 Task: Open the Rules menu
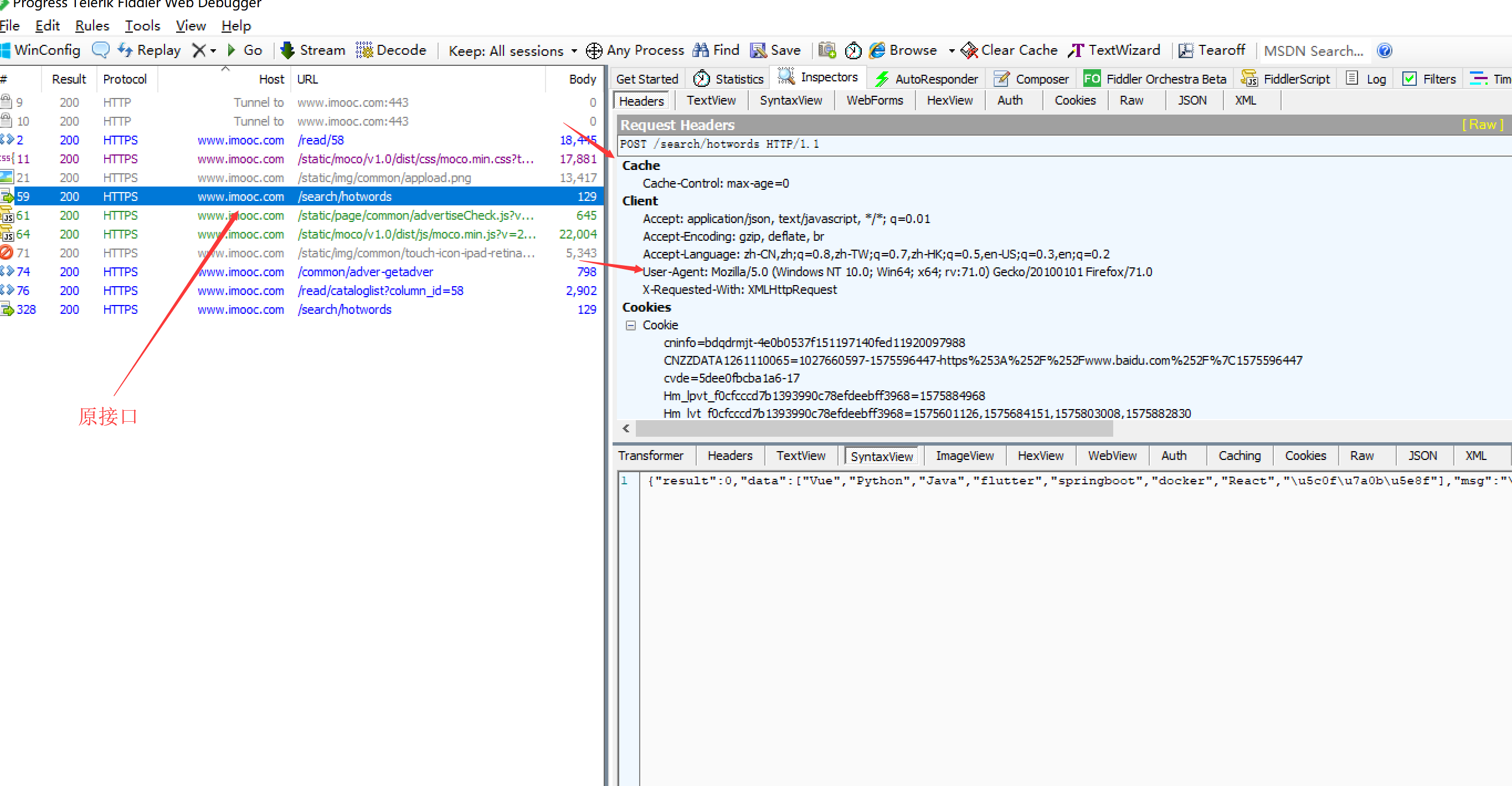[x=91, y=26]
